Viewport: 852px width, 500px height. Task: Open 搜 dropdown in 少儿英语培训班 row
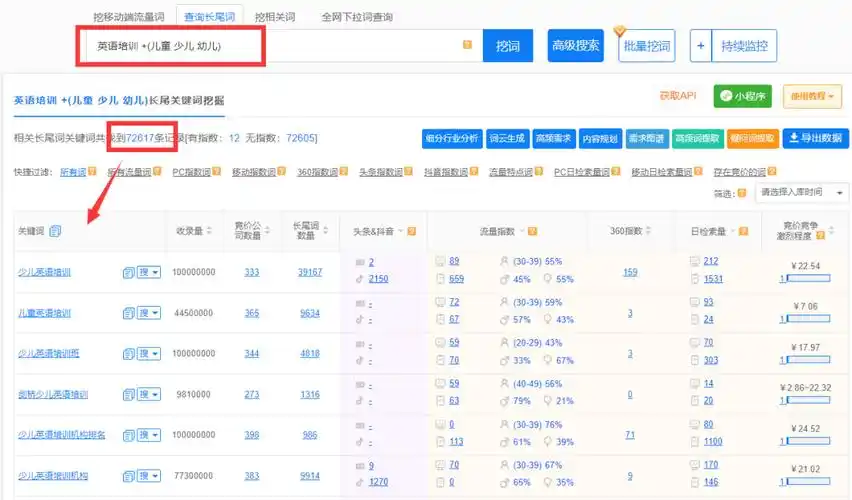coord(149,354)
